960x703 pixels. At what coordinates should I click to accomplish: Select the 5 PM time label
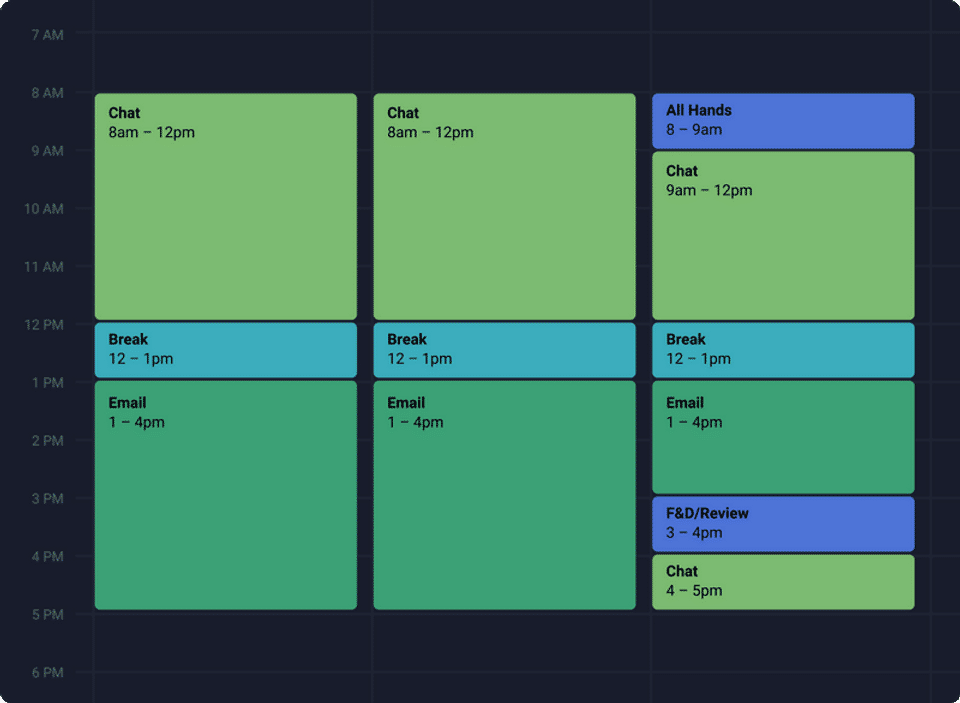[x=47, y=614]
